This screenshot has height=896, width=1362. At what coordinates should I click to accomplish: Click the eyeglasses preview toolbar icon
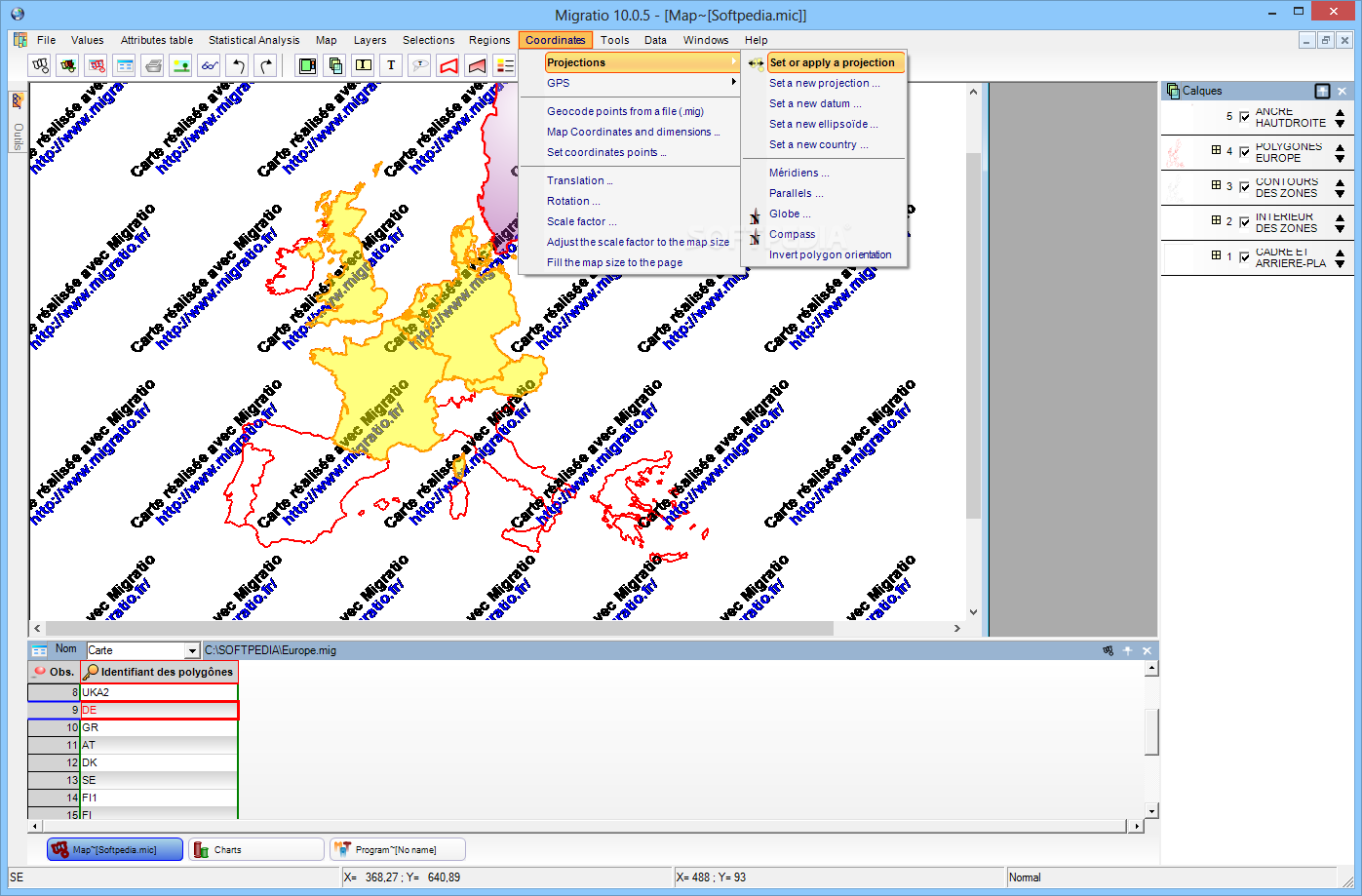(210, 65)
